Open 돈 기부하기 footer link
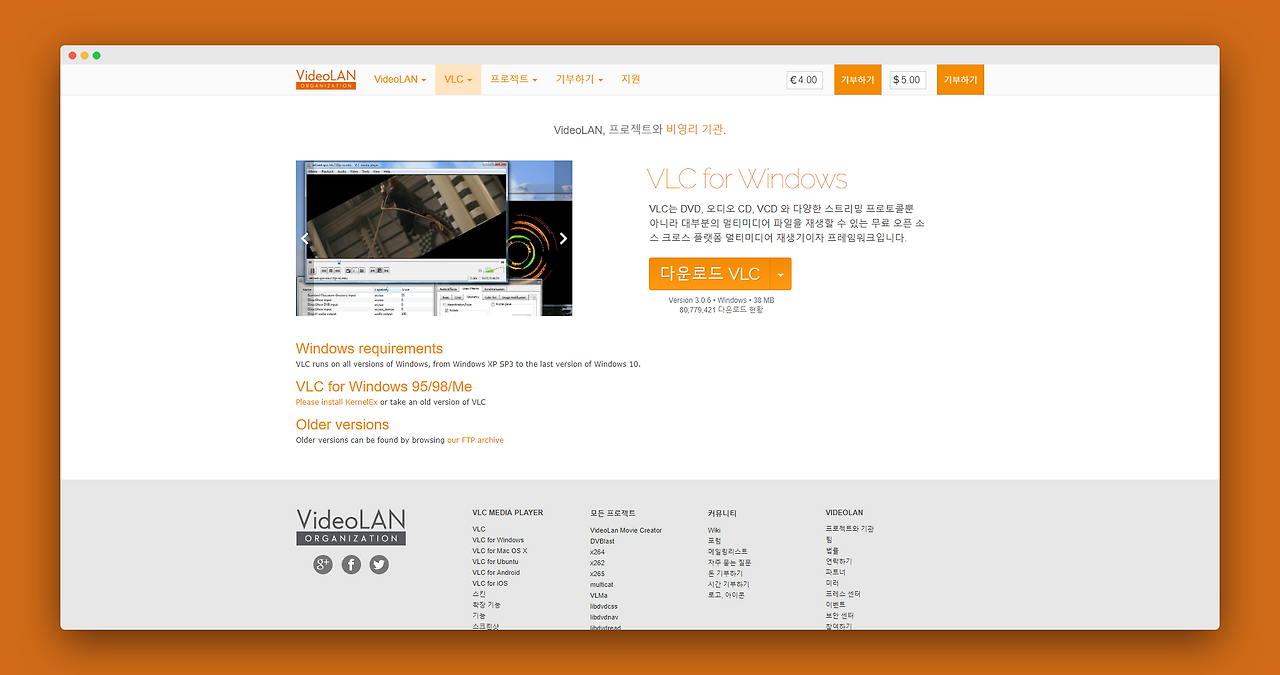This screenshot has height=675, width=1280. (x=725, y=573)
